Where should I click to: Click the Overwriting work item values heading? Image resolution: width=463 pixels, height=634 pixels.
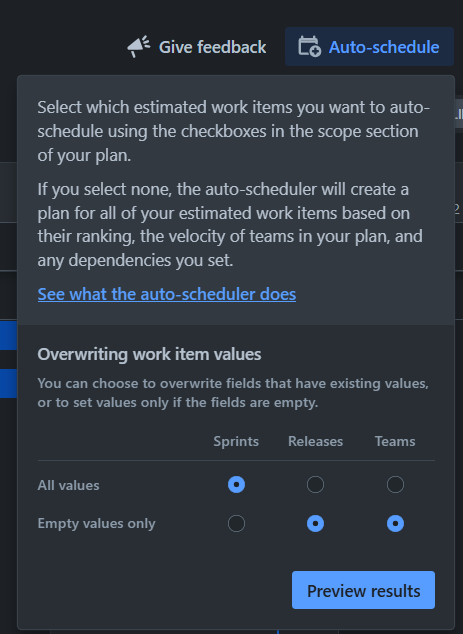click(149, 354)
